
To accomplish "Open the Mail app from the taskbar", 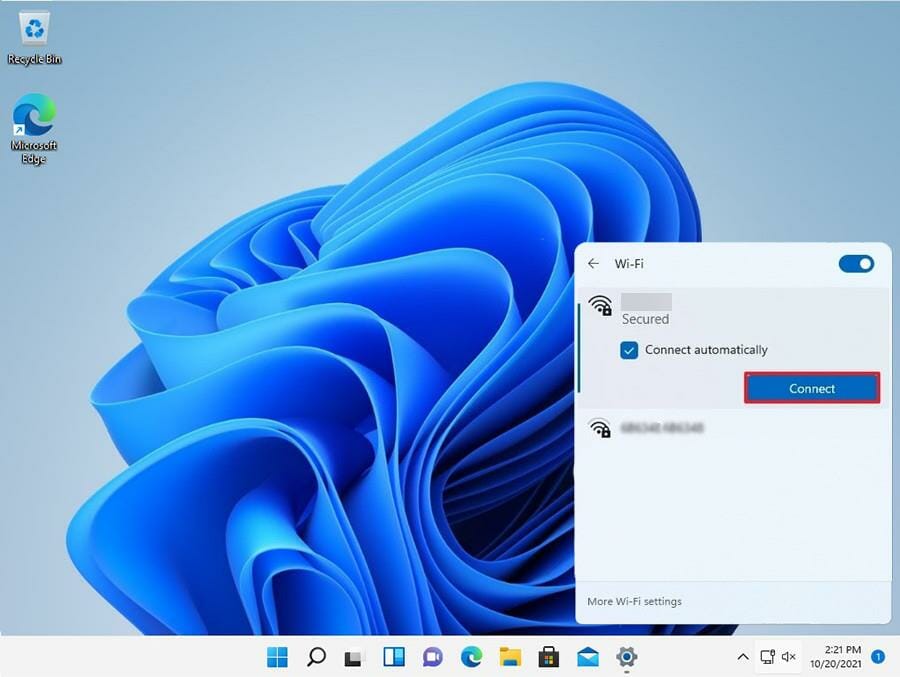I will point(587,657).
